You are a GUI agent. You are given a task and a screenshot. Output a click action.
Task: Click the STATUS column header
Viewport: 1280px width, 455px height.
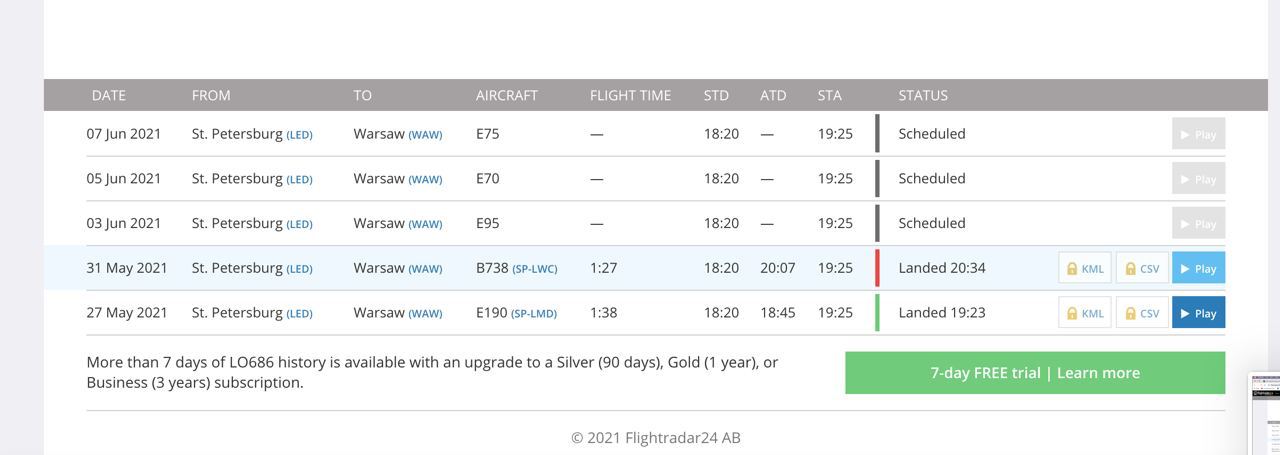[923, 95]
